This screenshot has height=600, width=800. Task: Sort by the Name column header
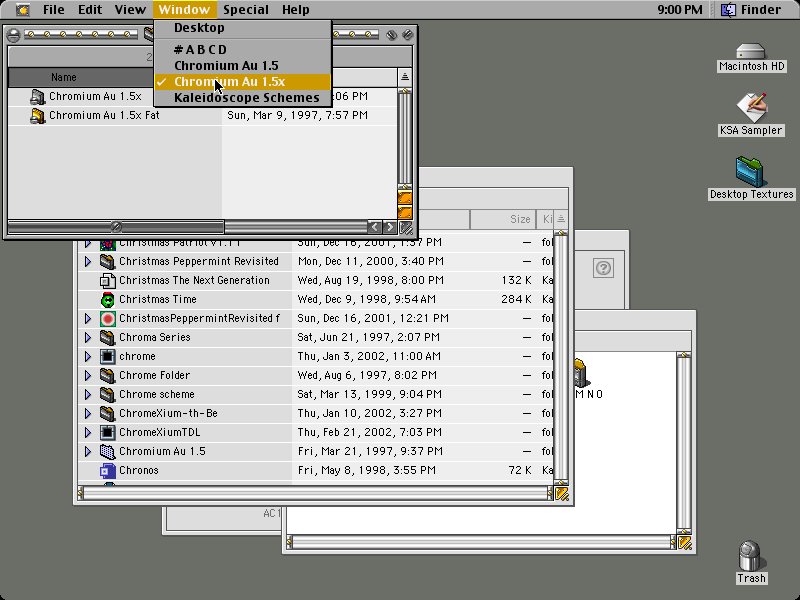(x=82, y=78)
